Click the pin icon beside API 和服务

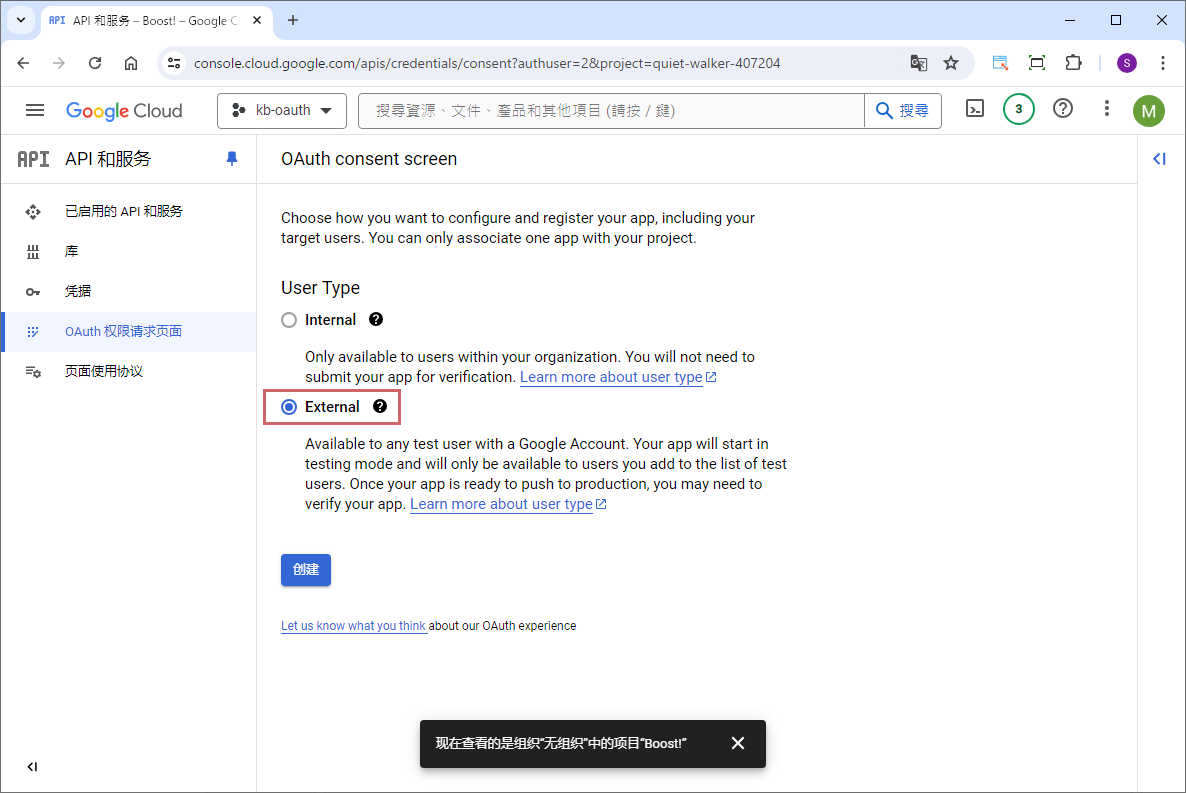[x=232, y=159]
